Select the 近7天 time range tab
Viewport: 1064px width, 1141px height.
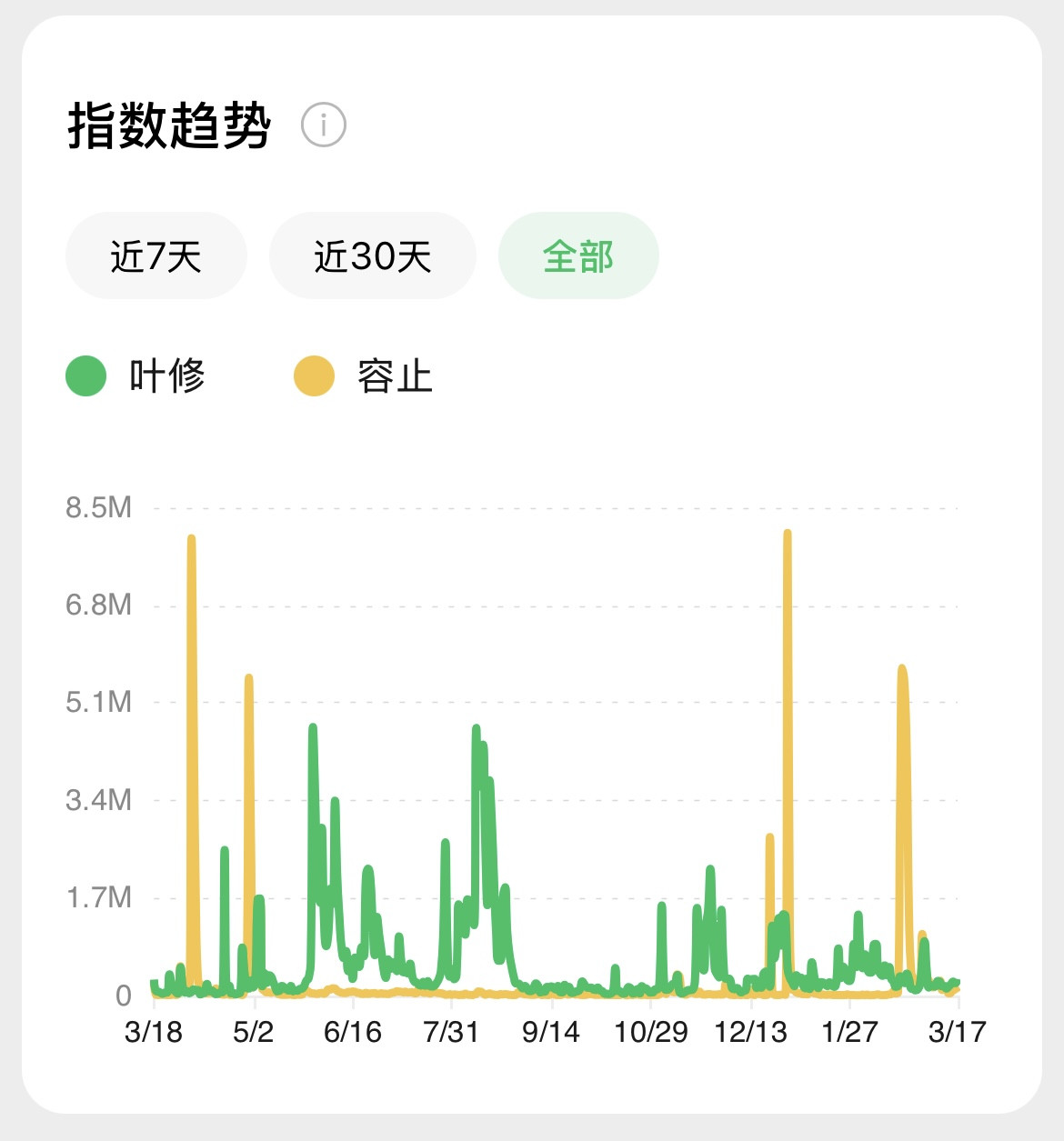156,255
